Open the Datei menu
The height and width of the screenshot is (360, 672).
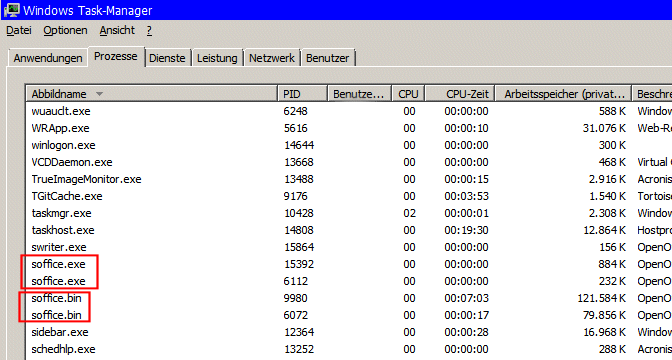[19, 30]
